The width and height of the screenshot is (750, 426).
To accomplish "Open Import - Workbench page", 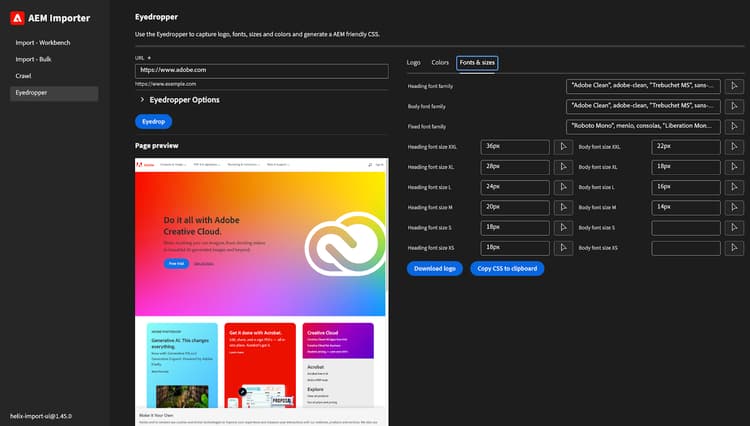I will [x=43, y=43].
